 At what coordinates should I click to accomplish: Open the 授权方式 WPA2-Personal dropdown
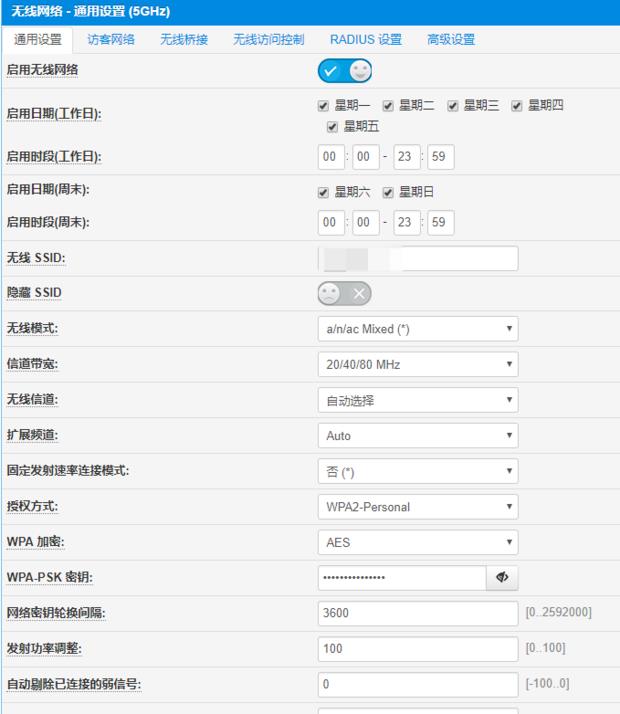pyautogui.click(x=418, y=506)
